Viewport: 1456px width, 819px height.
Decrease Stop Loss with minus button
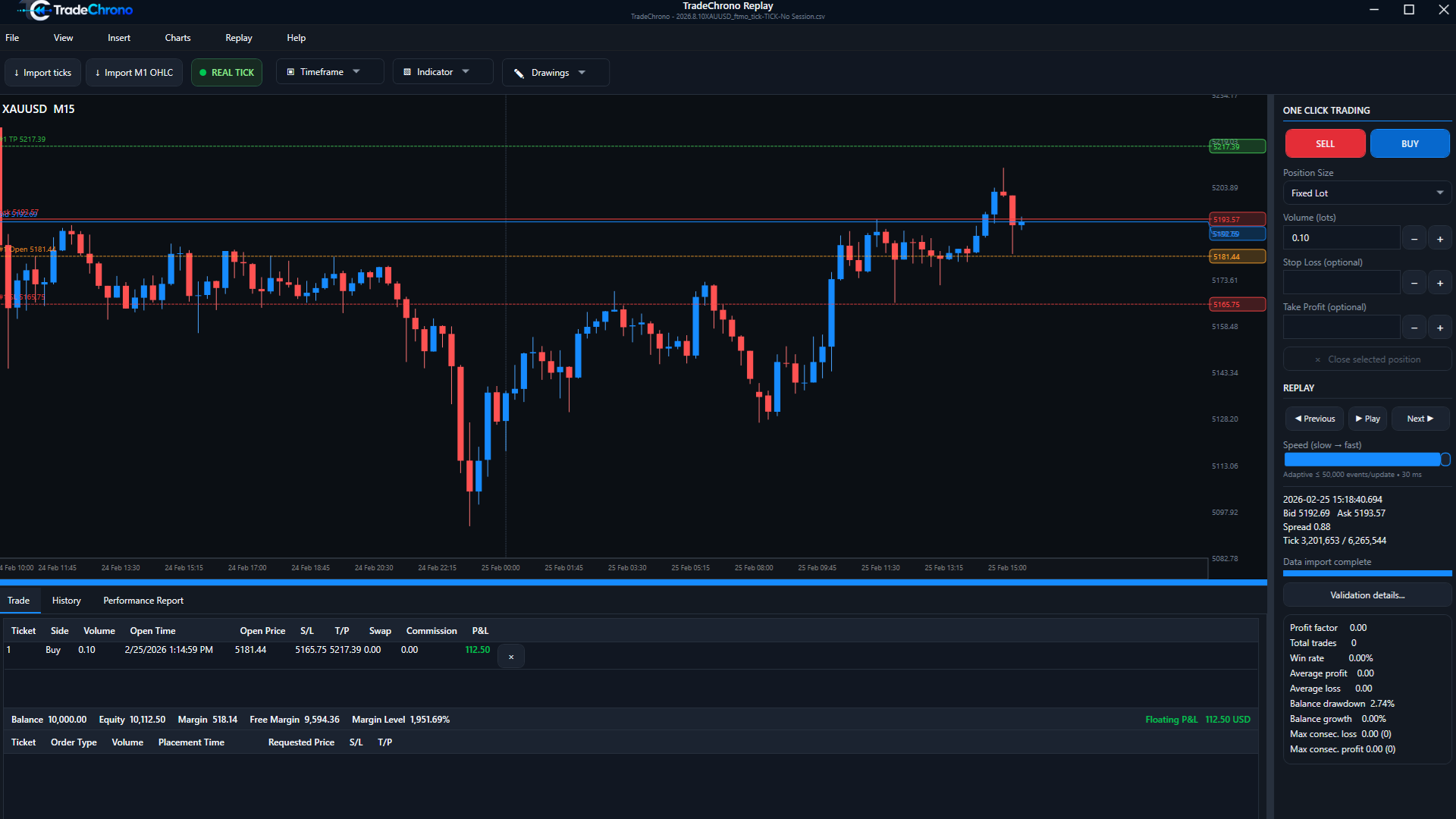pos(1414,284)
